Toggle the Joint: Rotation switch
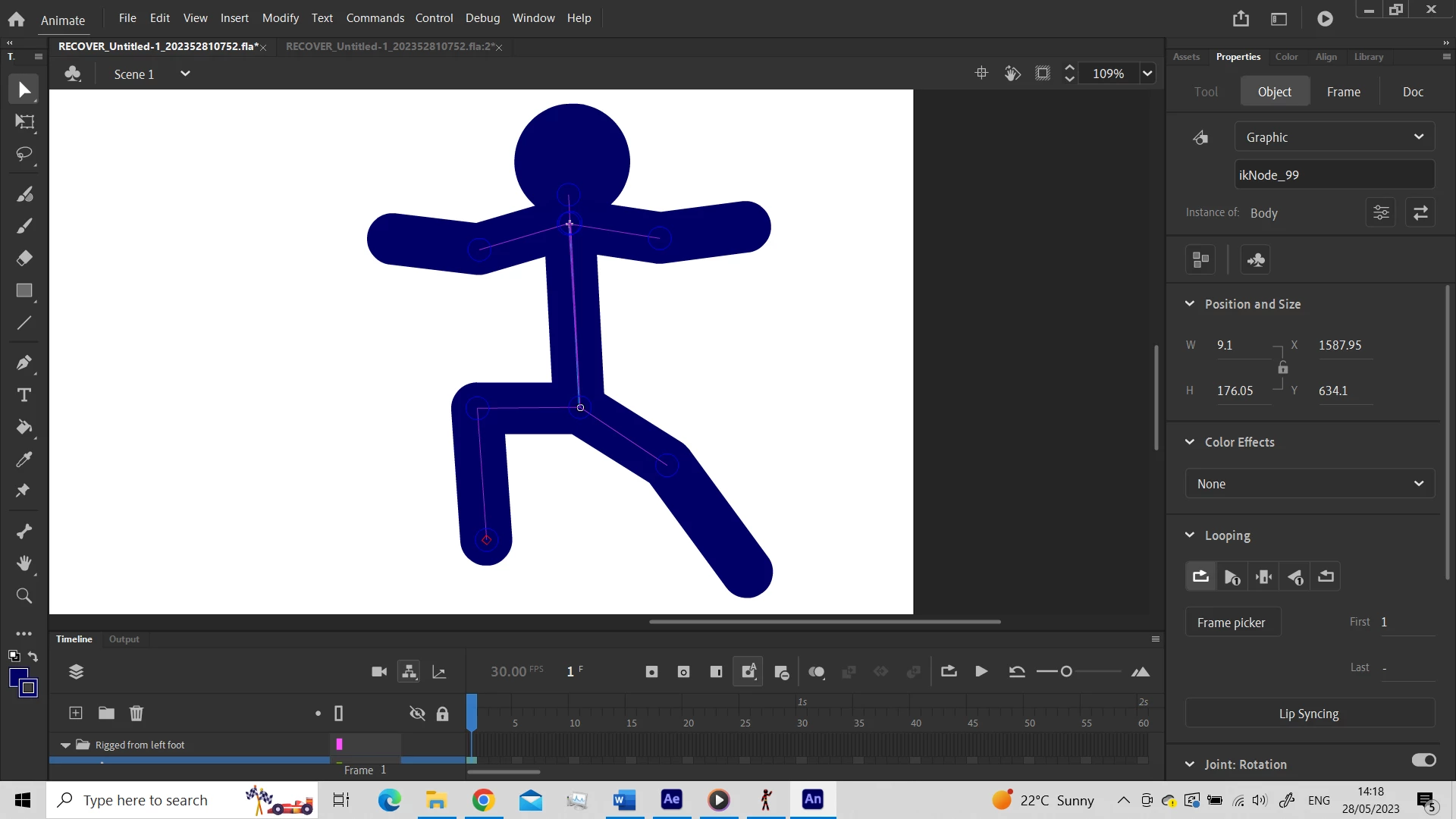Screen dimensions: 1456x819 coord(1423,761)
